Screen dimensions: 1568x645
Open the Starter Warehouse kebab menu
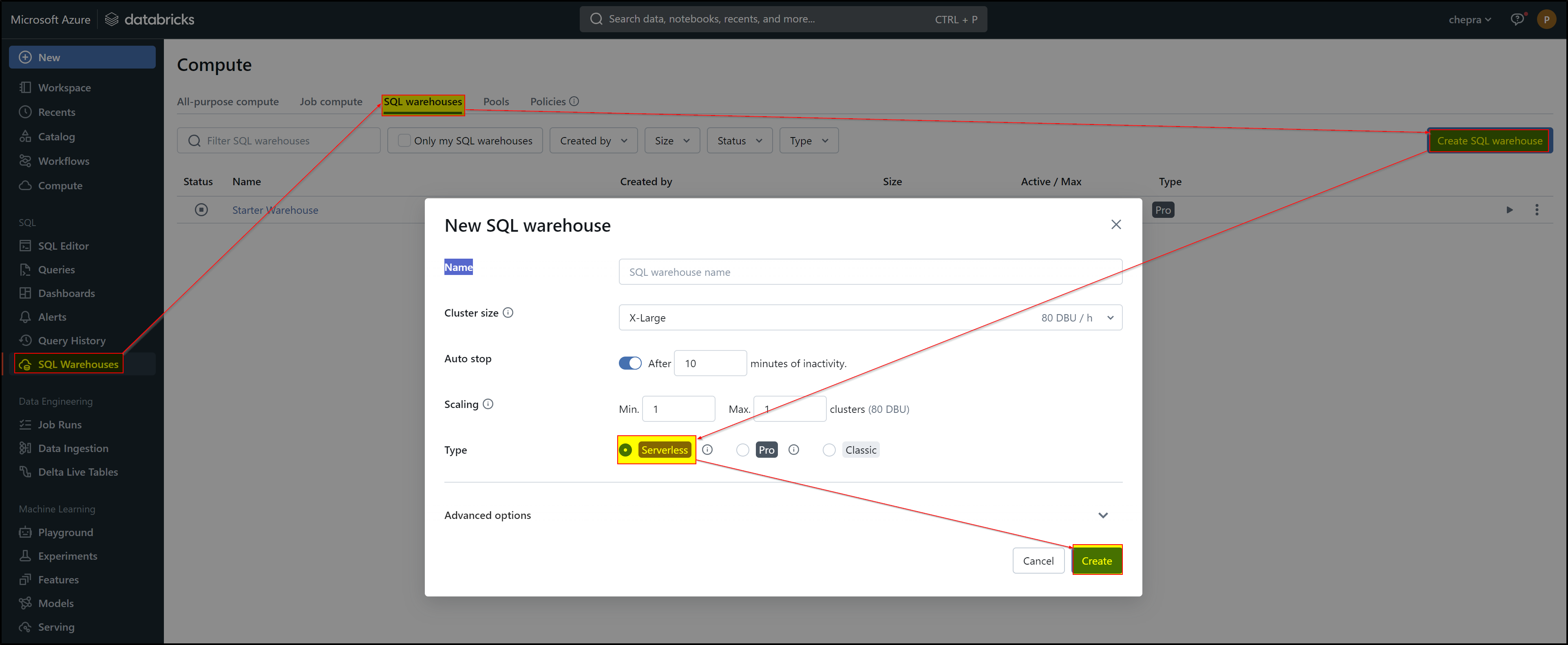click(x=1537, y=210)
